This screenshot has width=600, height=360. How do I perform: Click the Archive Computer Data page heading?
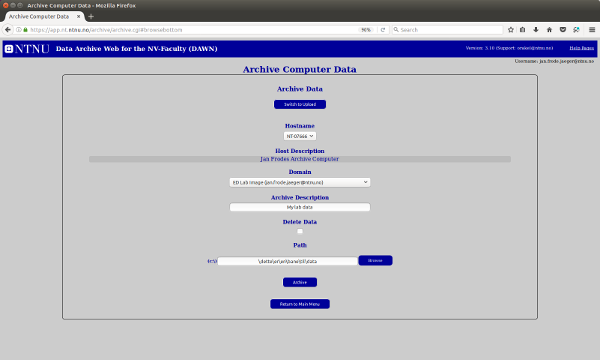(300, 69)
